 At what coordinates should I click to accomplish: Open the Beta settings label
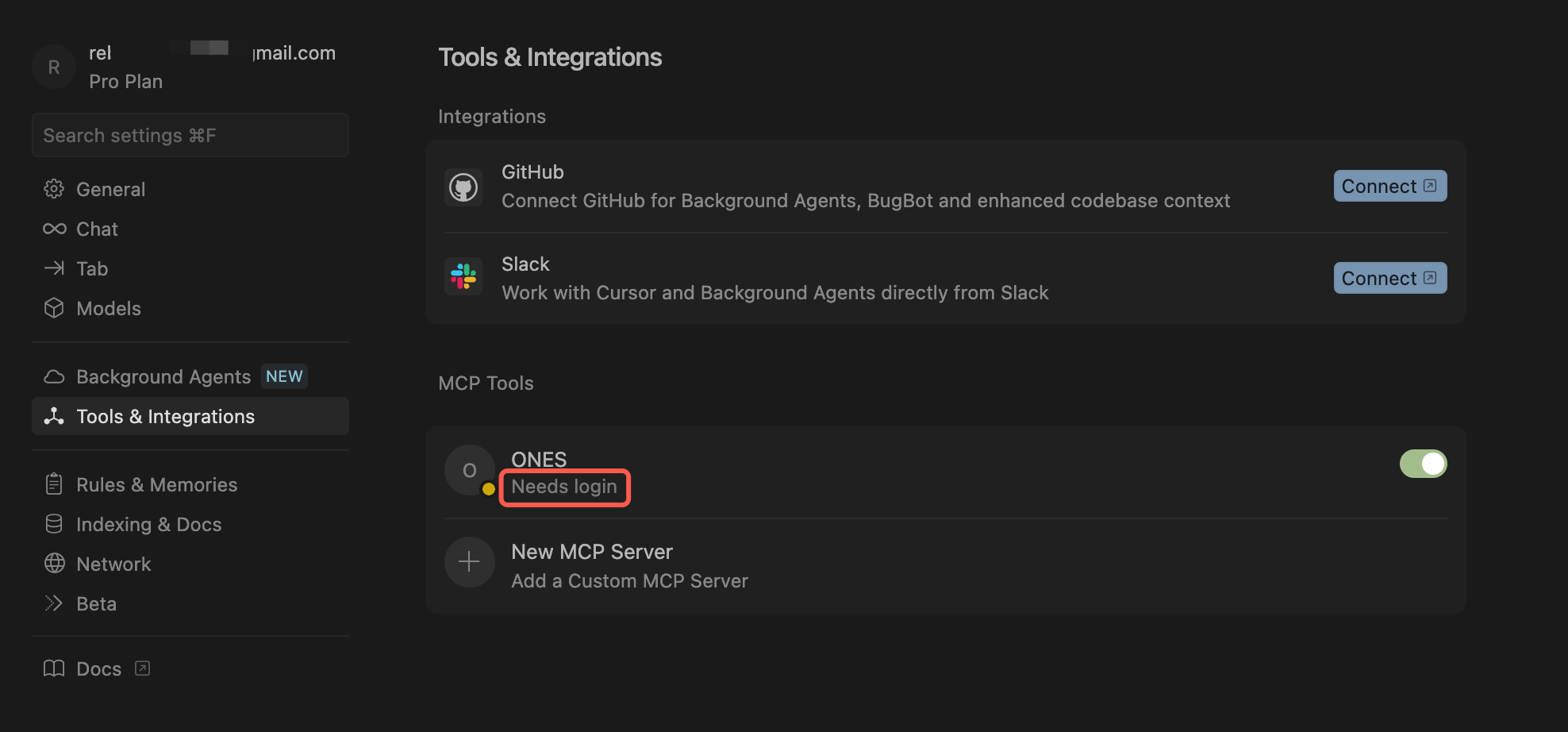[96, 603]
